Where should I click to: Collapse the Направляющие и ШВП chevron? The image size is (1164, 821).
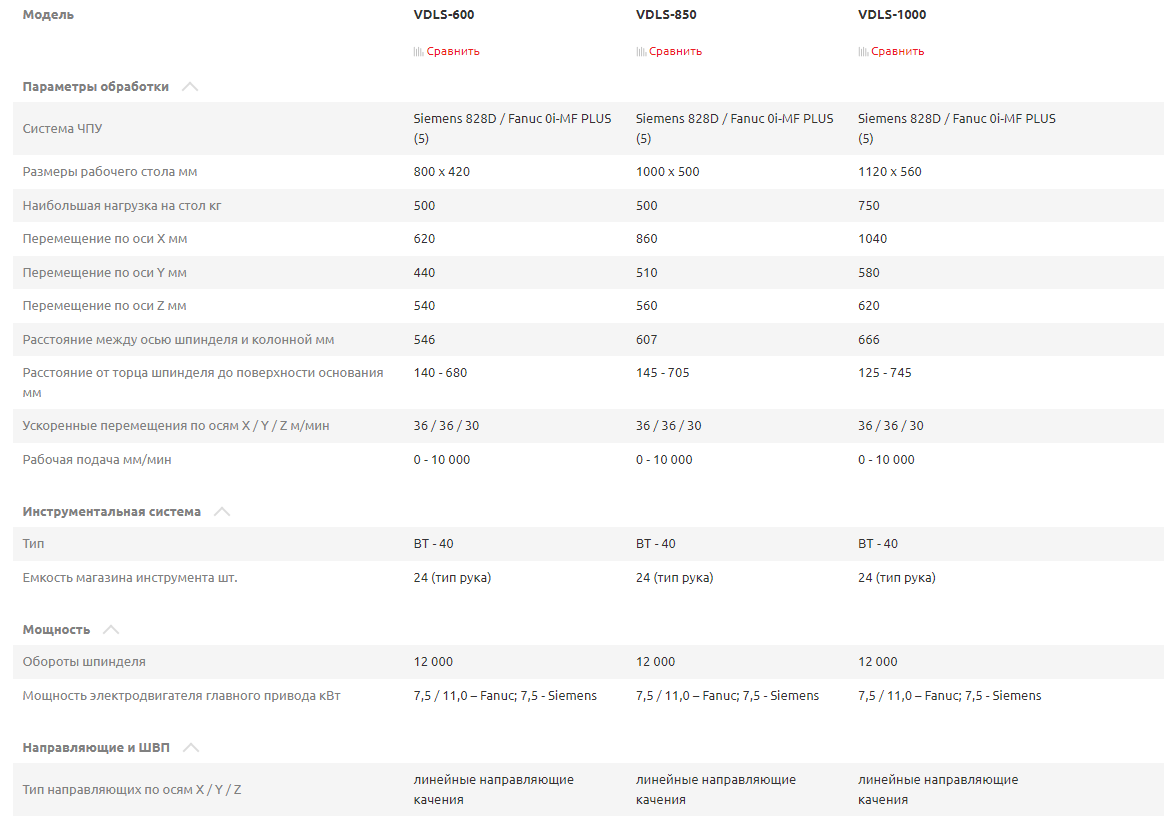191,748
